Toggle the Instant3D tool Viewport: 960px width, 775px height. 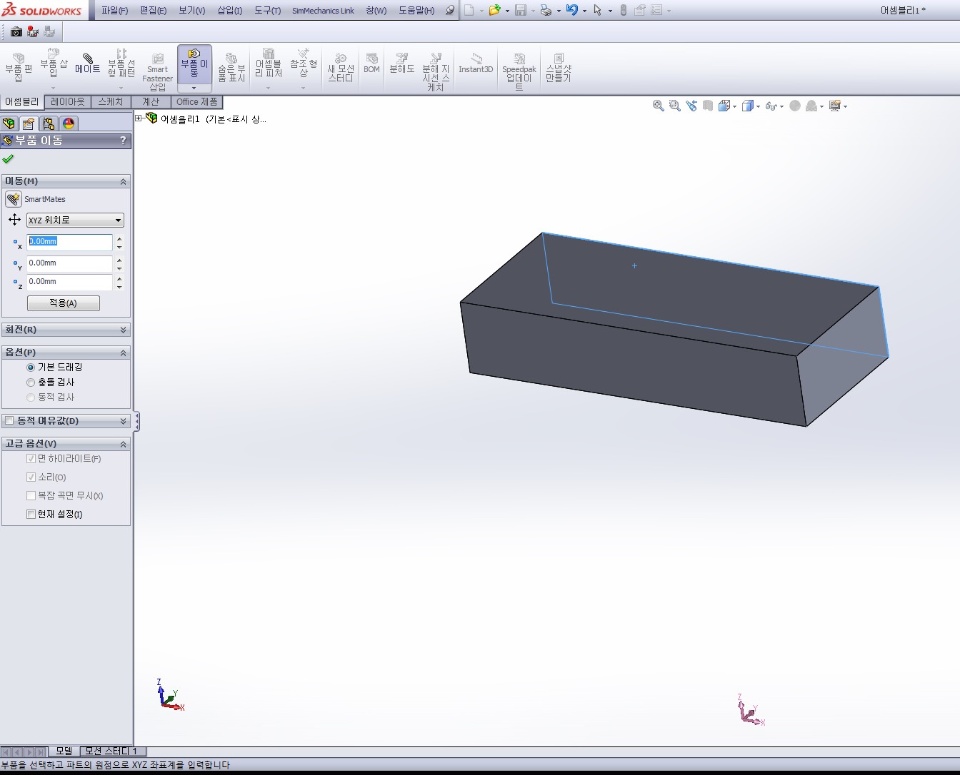[476, 64]
